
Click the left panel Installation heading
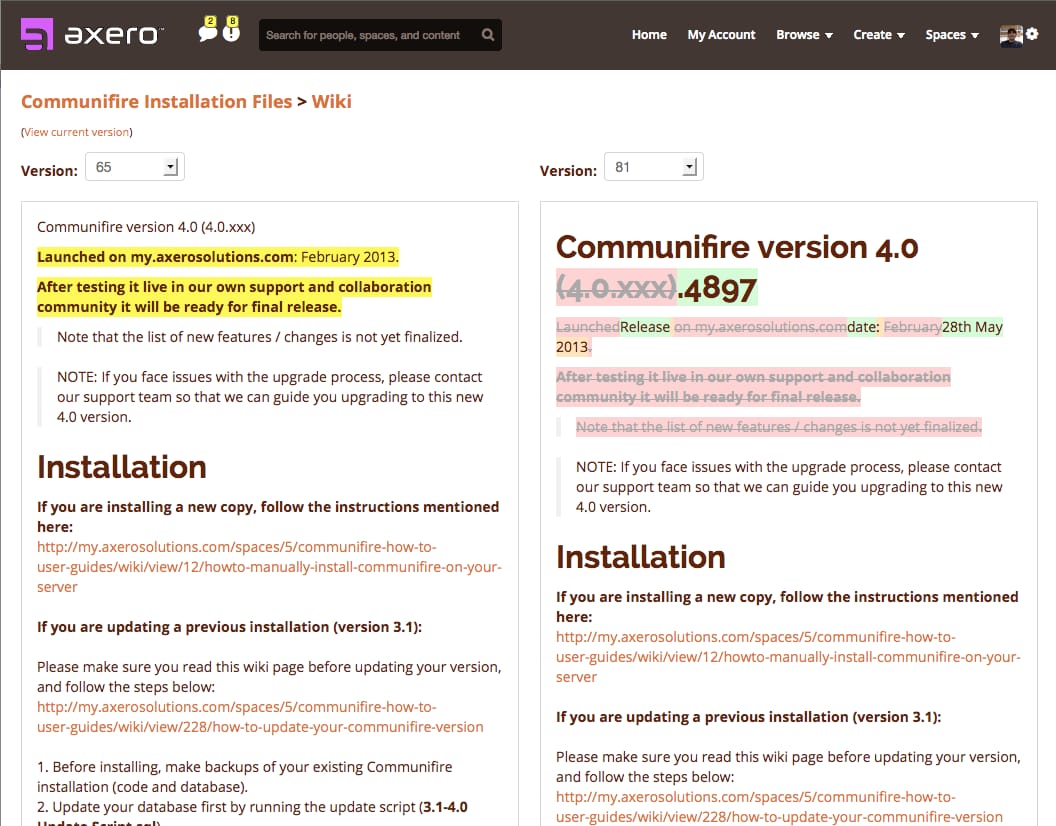(122, 467)
